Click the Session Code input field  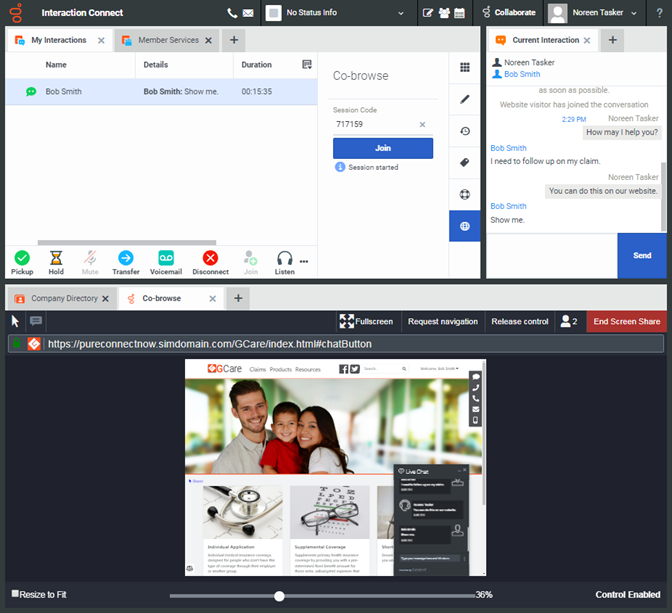[374, 125]
